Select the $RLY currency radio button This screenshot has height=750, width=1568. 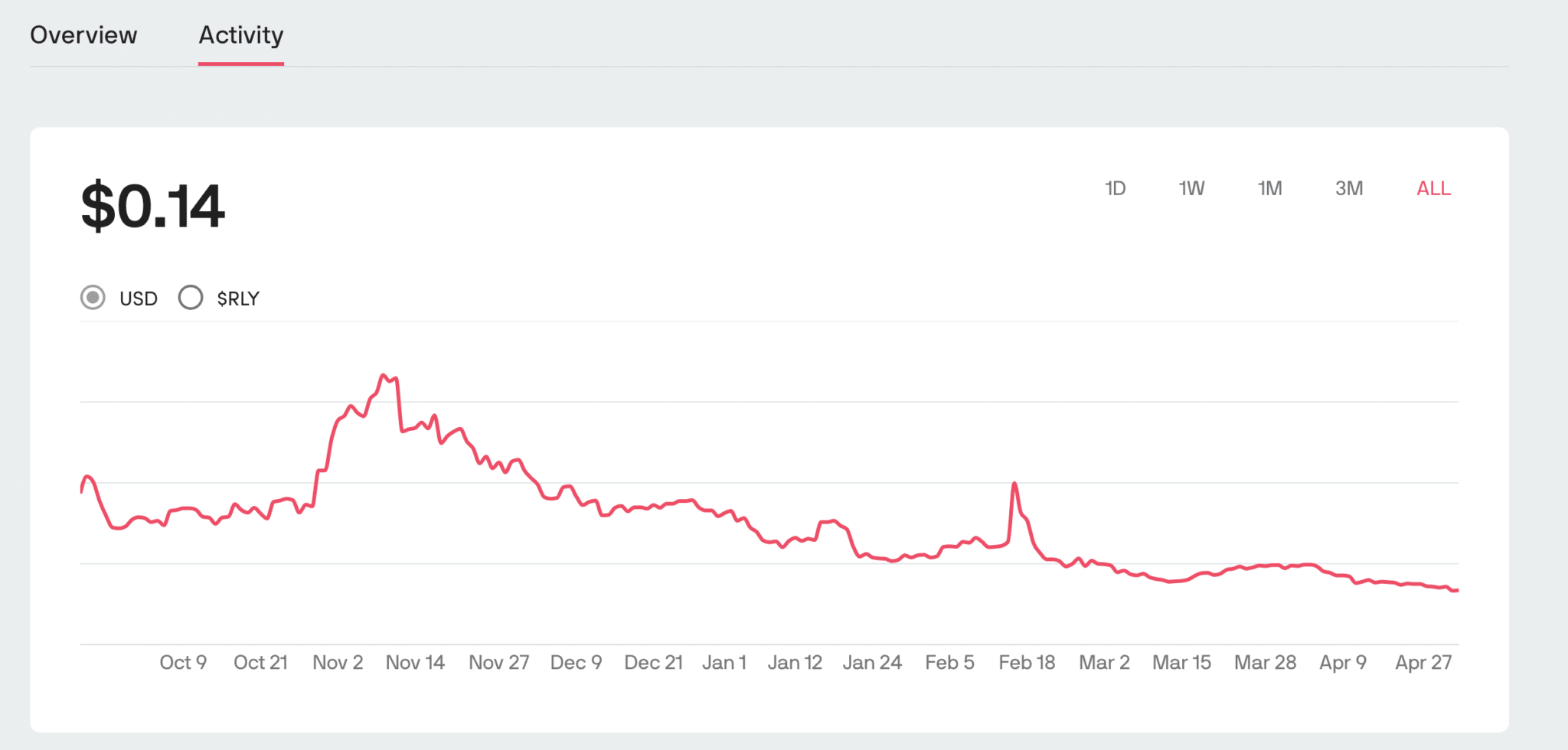pos(191,298)
